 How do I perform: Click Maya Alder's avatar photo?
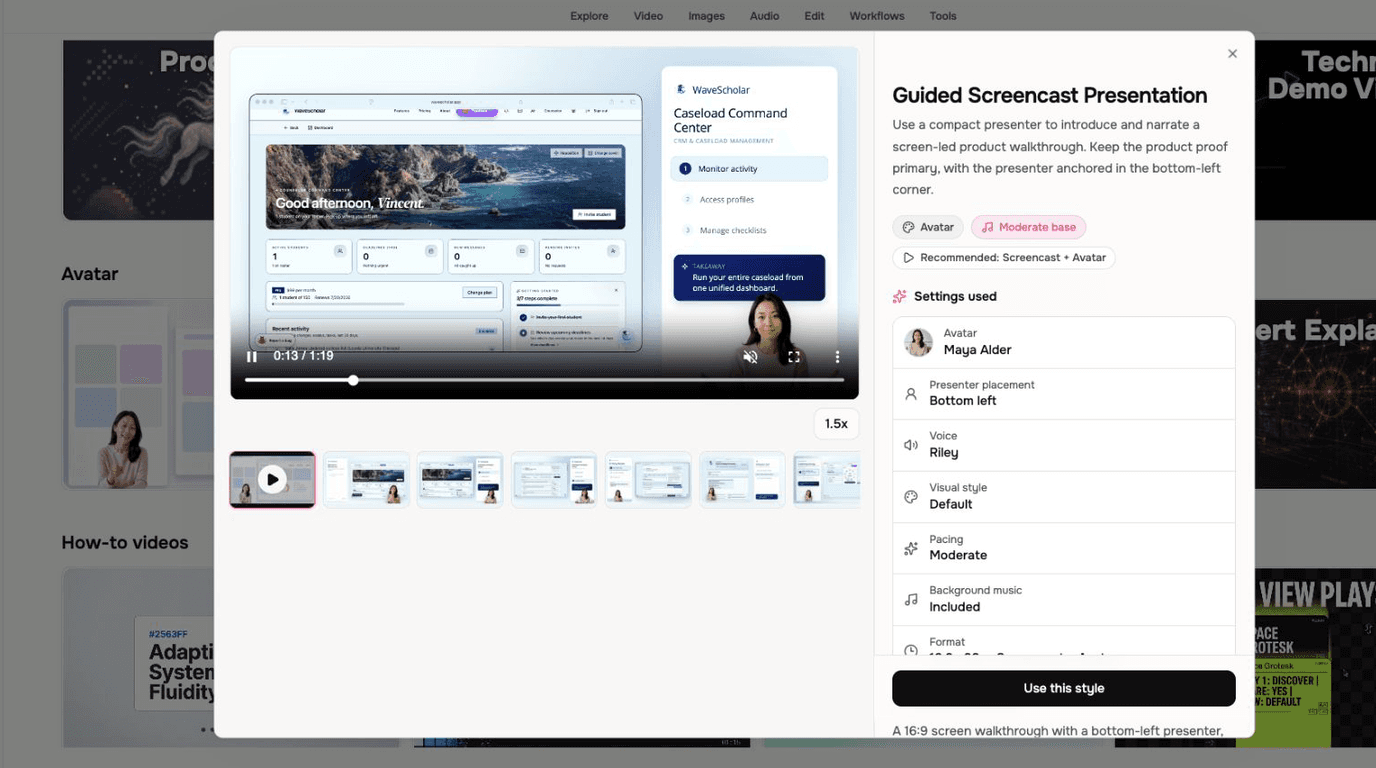918,342
